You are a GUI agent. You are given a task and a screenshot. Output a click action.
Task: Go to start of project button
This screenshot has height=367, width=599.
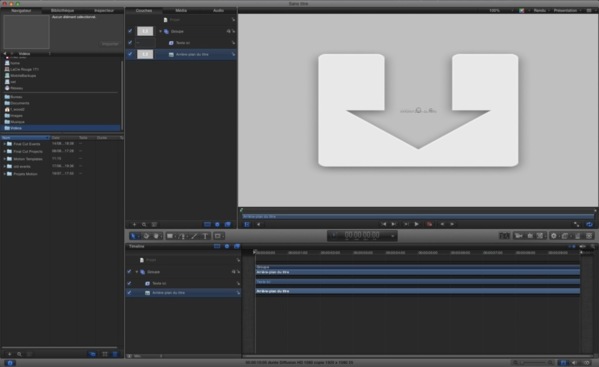click(x=383, y=224)
